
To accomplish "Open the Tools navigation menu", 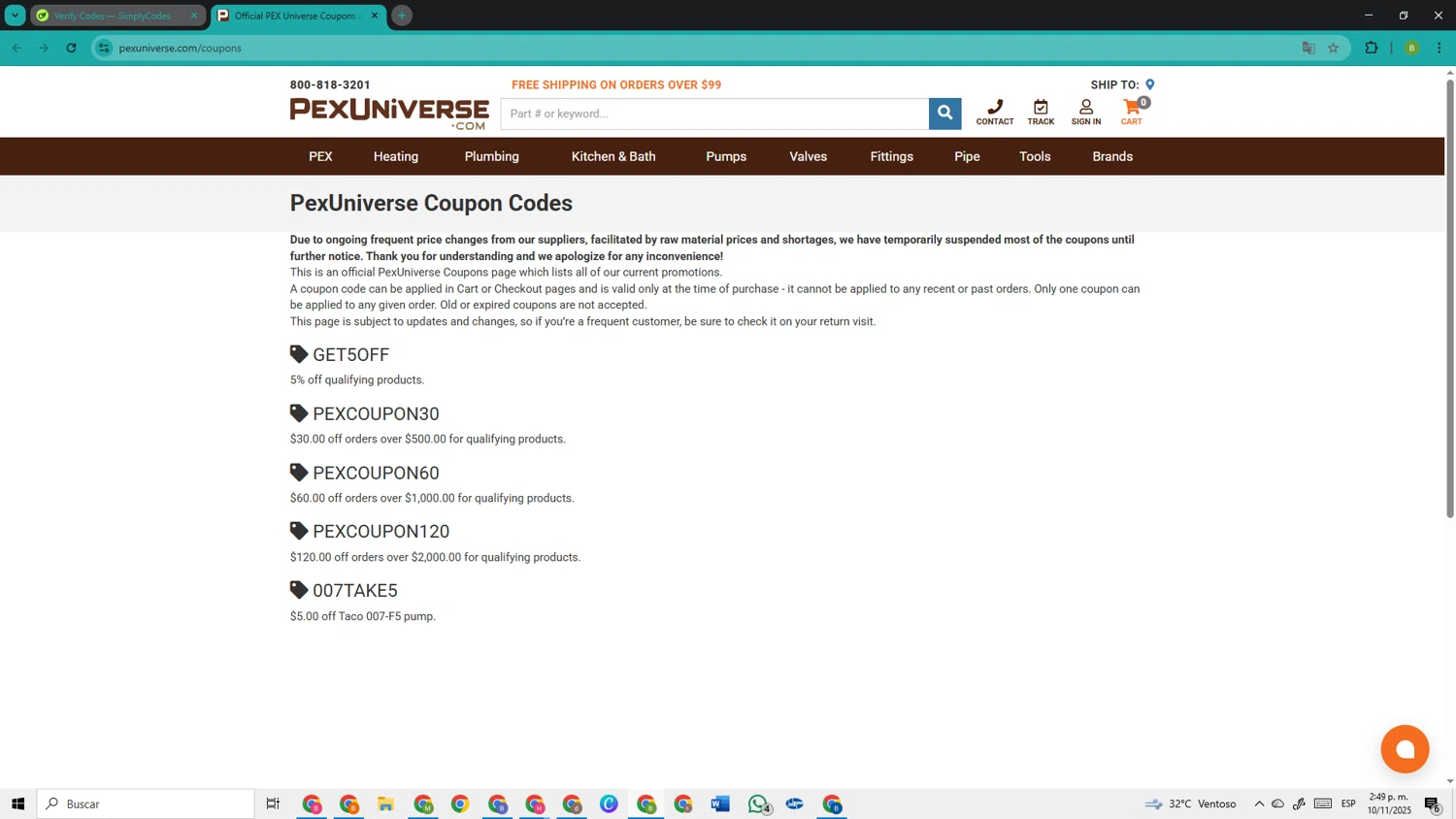I will (x=1035, y=156).
